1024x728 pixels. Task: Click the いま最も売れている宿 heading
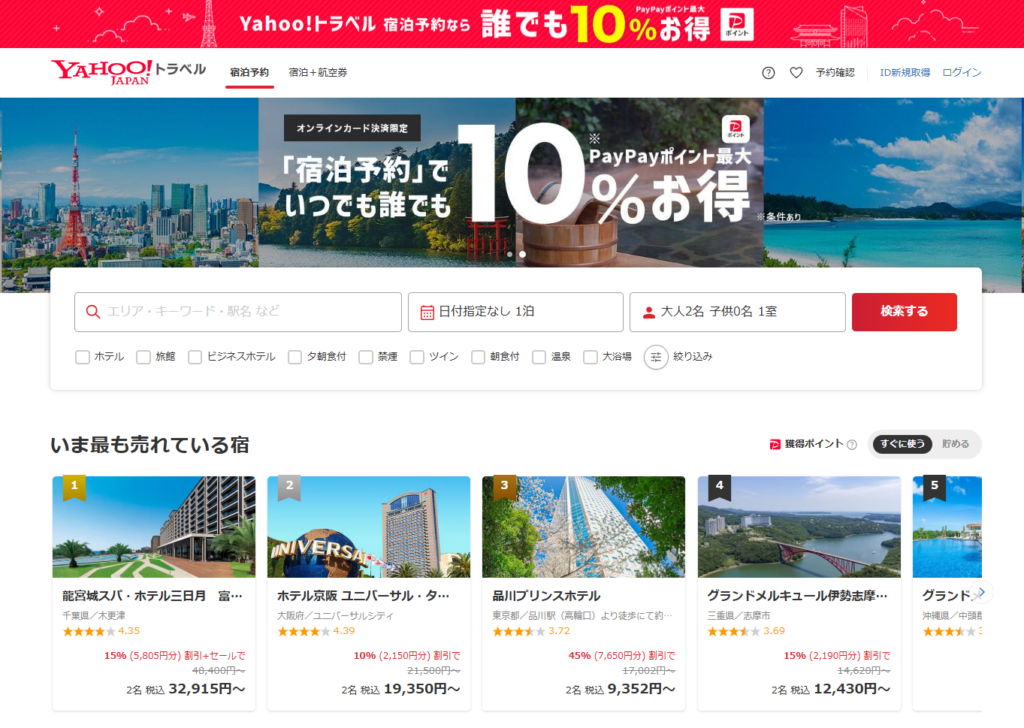150,445
